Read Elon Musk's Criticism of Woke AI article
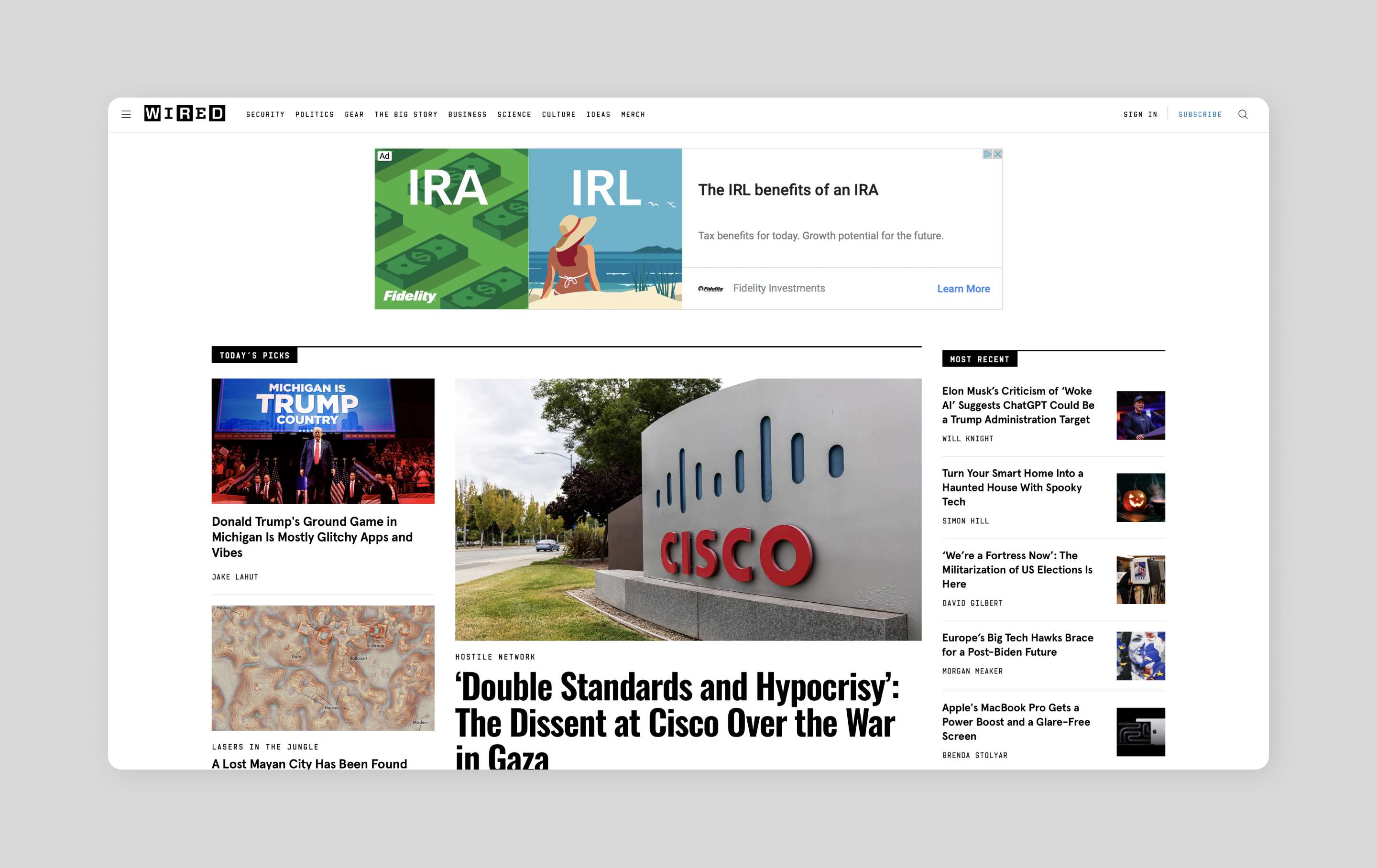Viewport: 1377px width, 868px height. click(x=1018, y=405)
